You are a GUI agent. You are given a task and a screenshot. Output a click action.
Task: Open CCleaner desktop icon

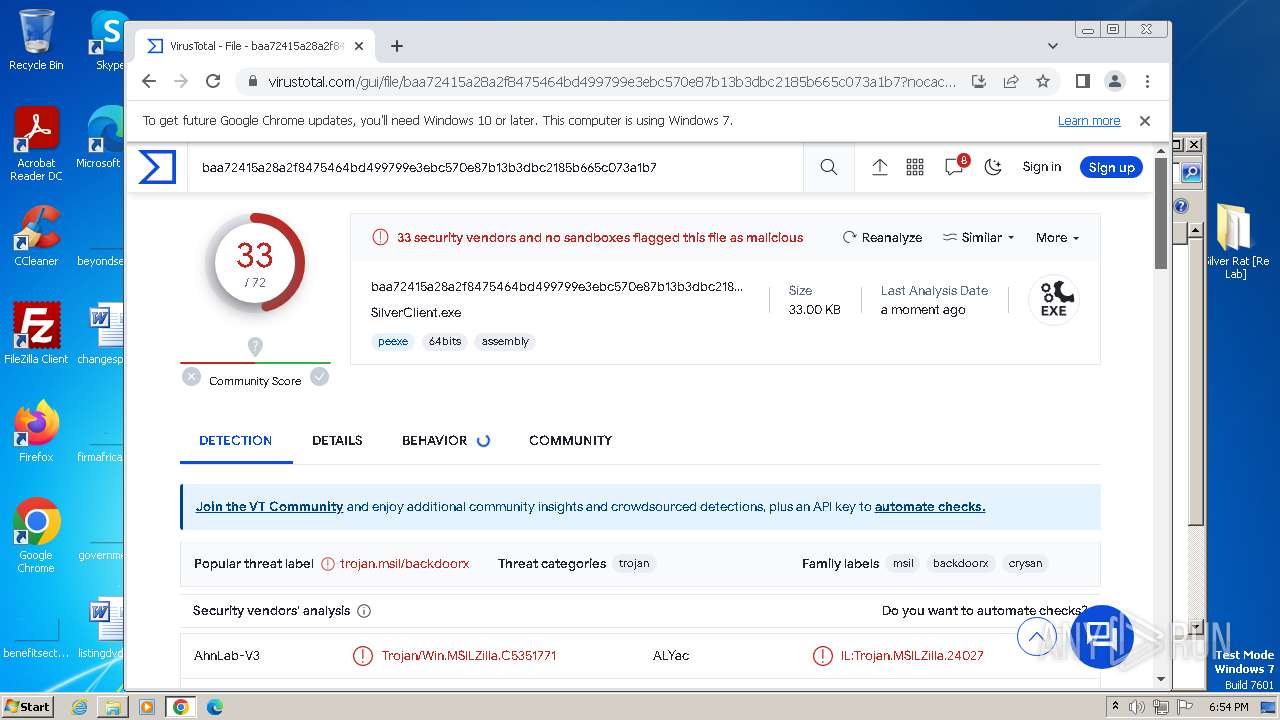pos(36,236)
